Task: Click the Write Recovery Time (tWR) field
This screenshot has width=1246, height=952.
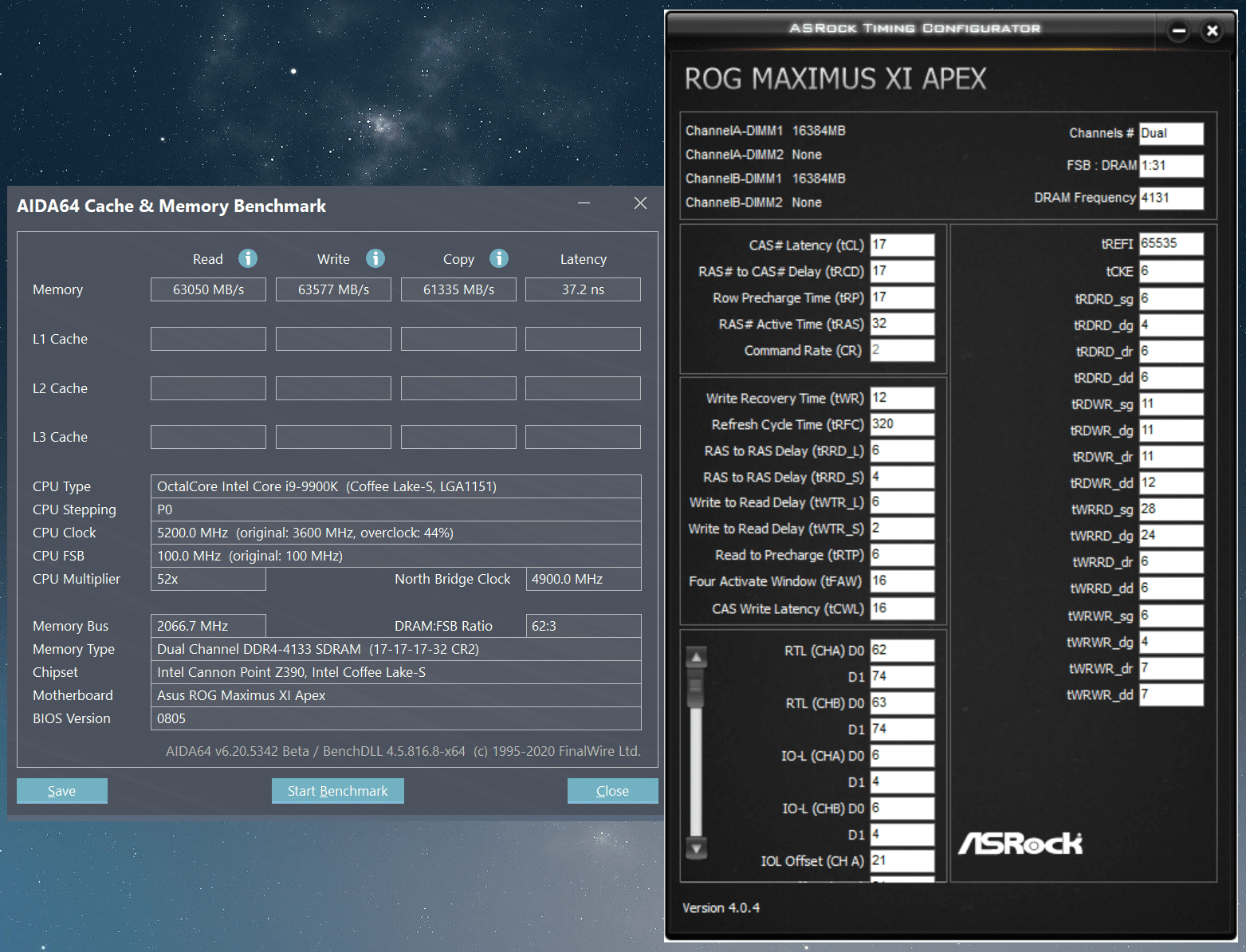Action: pos(902,398)
